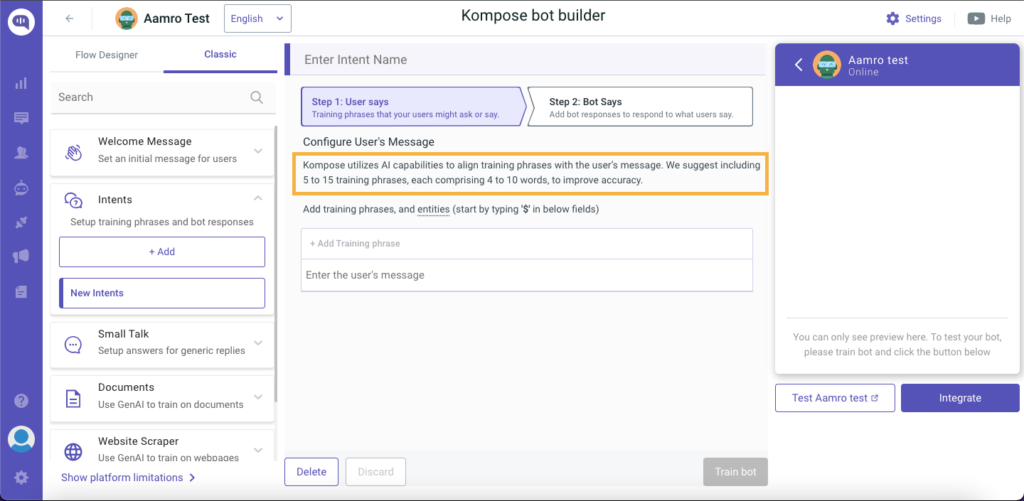Open bot integration robot icon in the sidebar

(21, 188)
